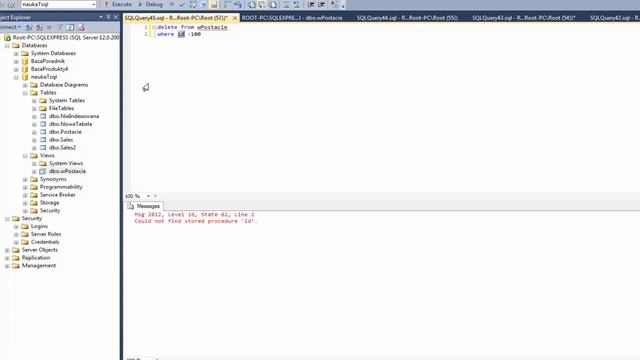Close the Object Explorer panel
The image size is (640, 360).
coord(116,17)
